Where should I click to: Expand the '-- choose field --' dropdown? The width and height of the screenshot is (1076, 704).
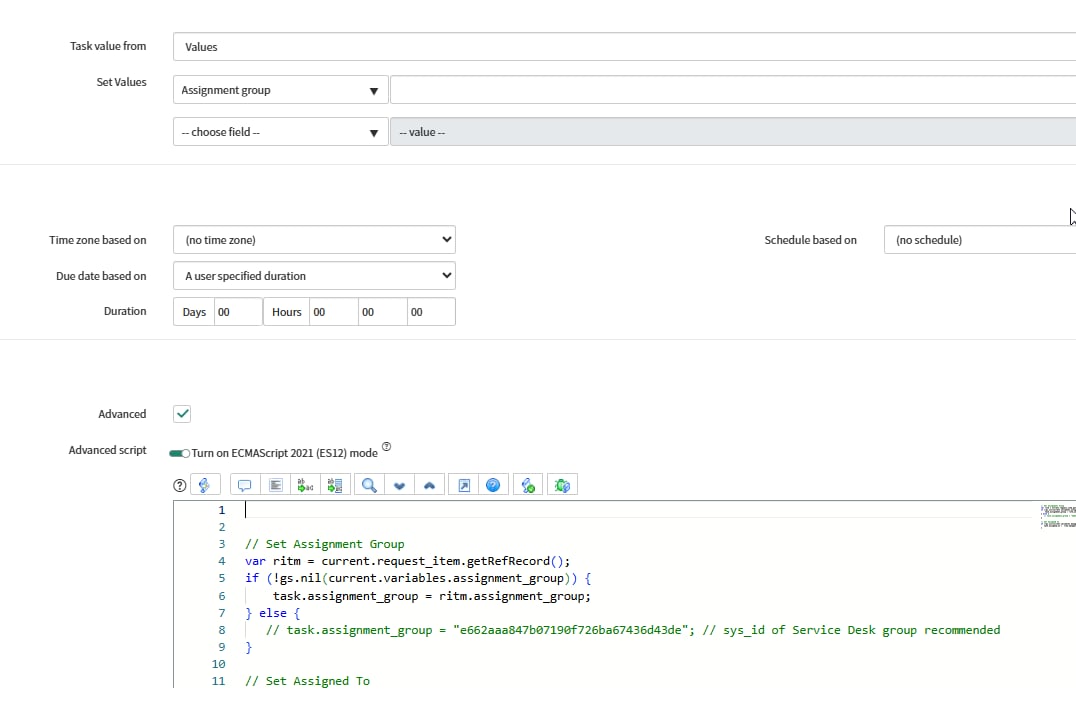click(x=280, y=132)
